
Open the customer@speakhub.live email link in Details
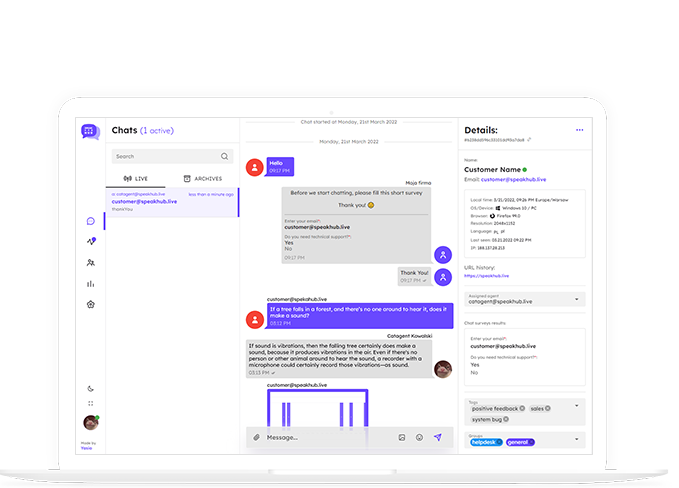514,179
